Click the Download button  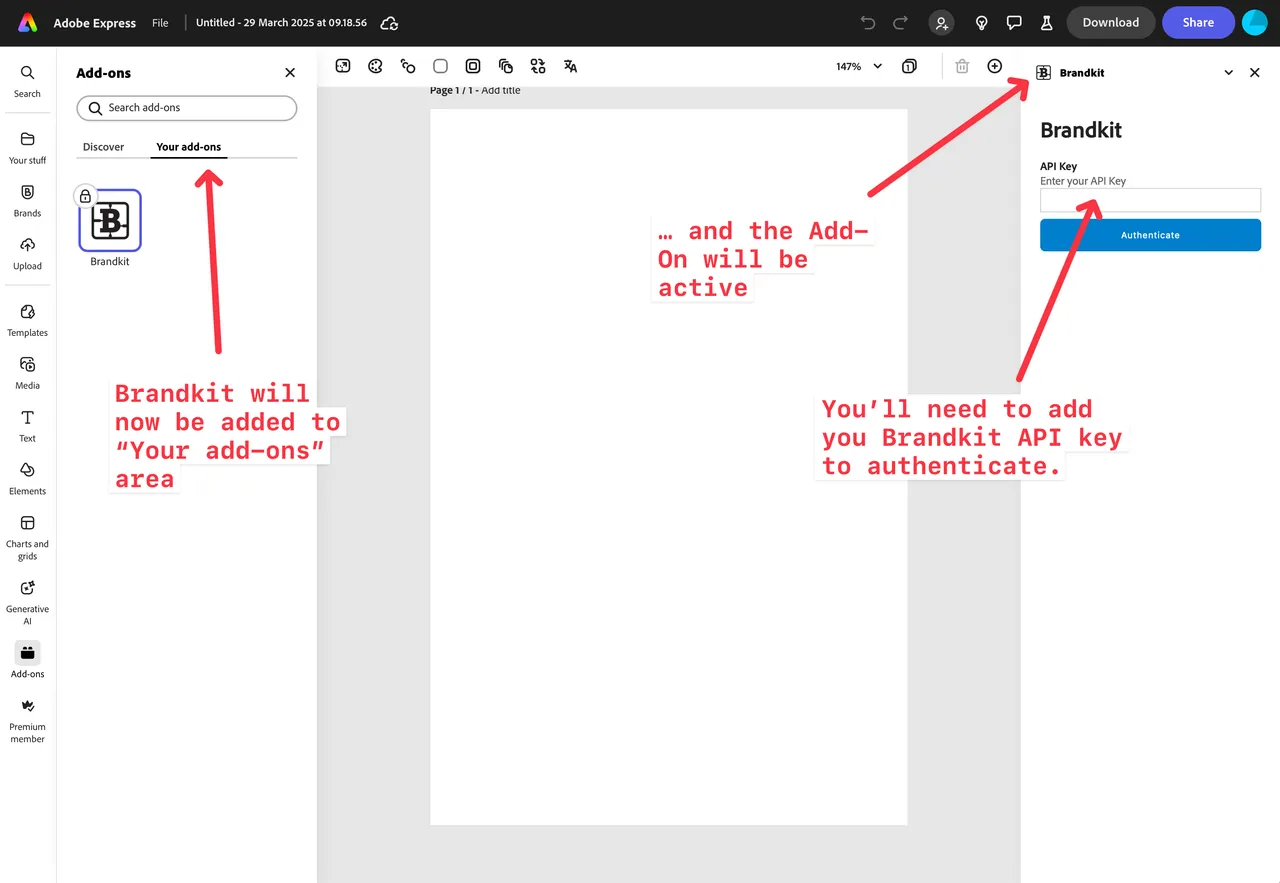pos(1111,22)
